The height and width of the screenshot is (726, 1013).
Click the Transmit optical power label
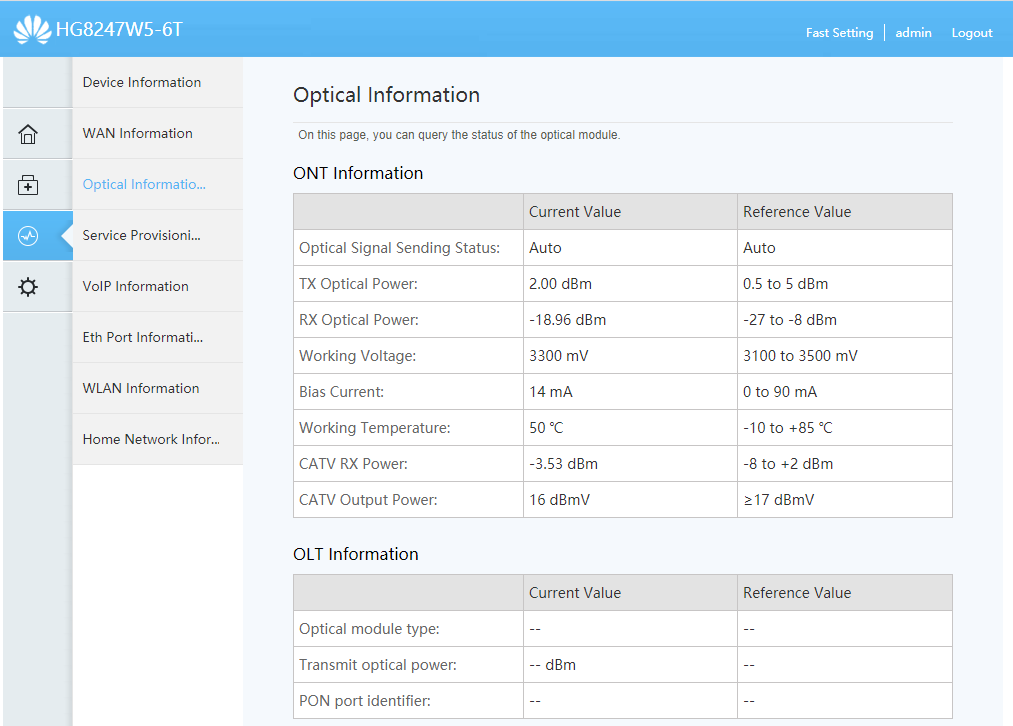coord(377,665)
